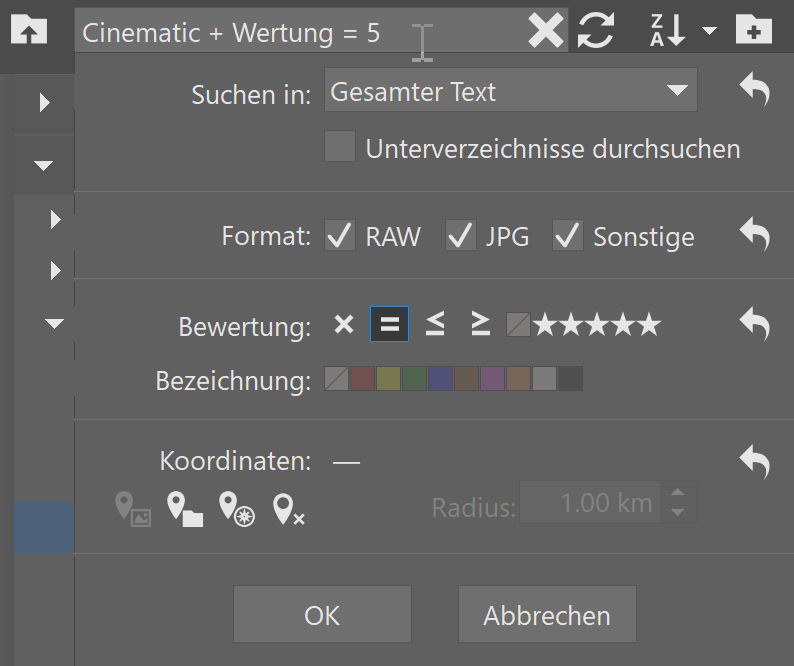Pick the green label swatch

click(414, 379)
